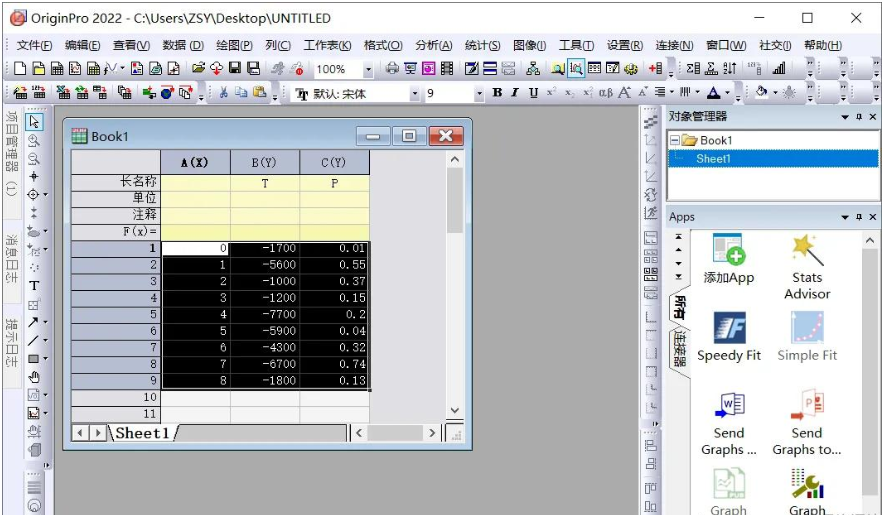This screenshot has height=515, width=886.
Task: Insert Greek symbols with αβ icon
Action: (x=606, y=92)
